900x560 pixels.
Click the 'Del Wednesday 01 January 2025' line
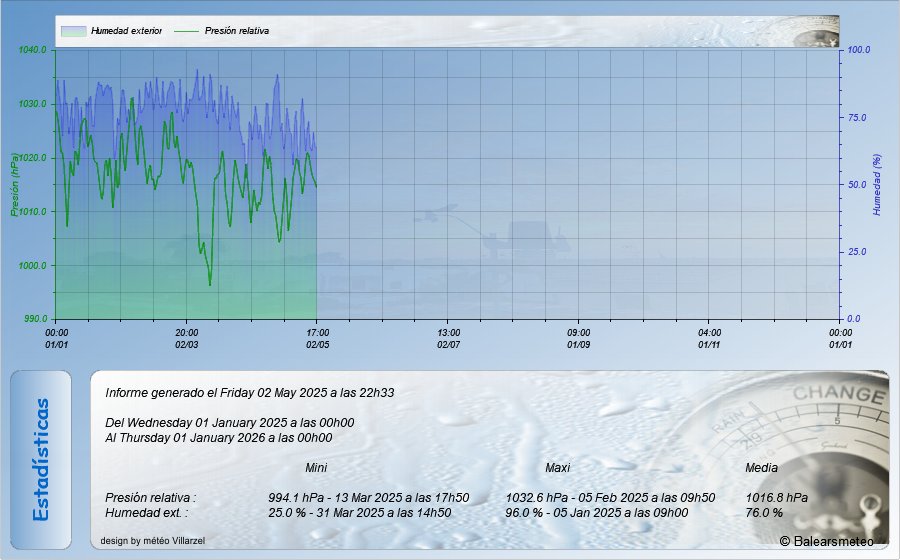(x=230, y=423)
